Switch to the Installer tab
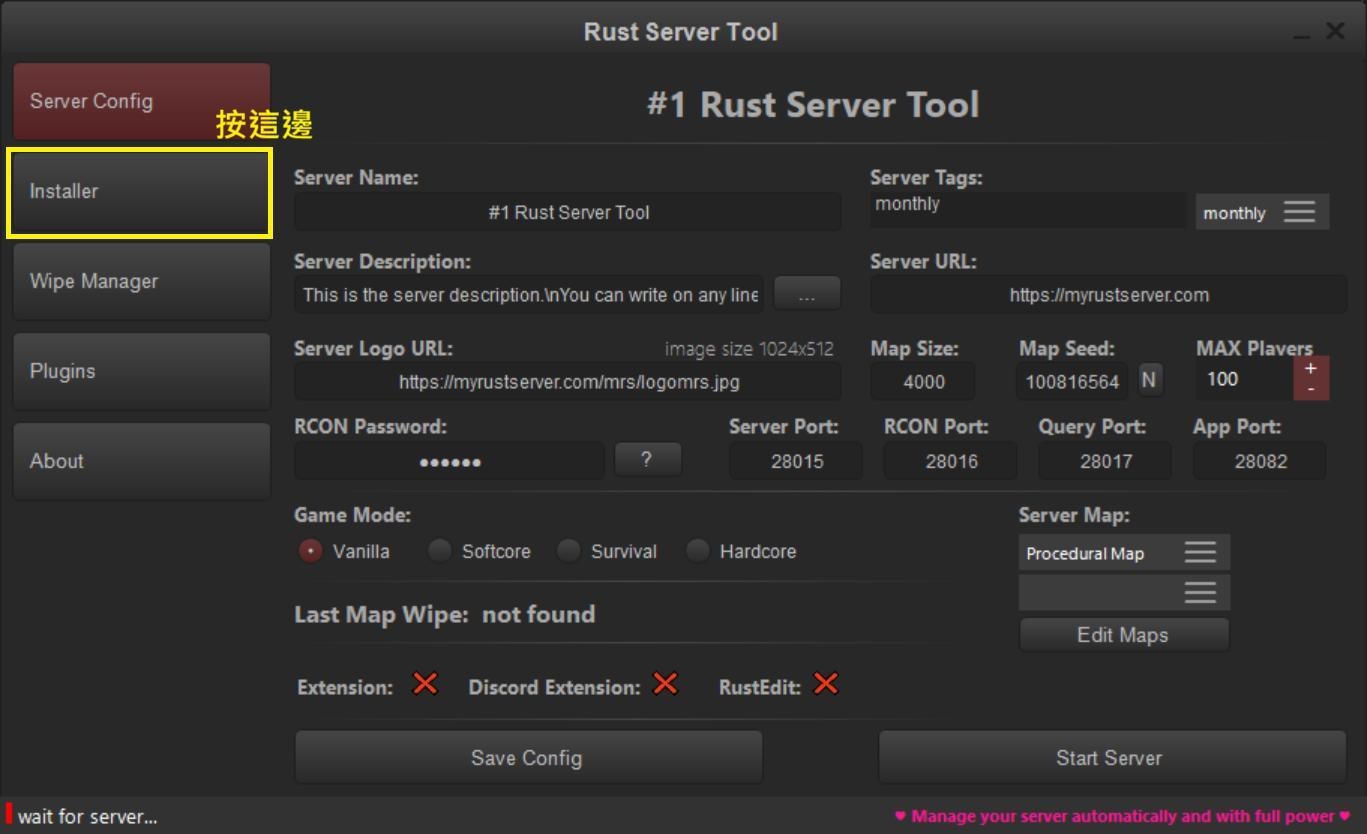 [x=140, y=191]
